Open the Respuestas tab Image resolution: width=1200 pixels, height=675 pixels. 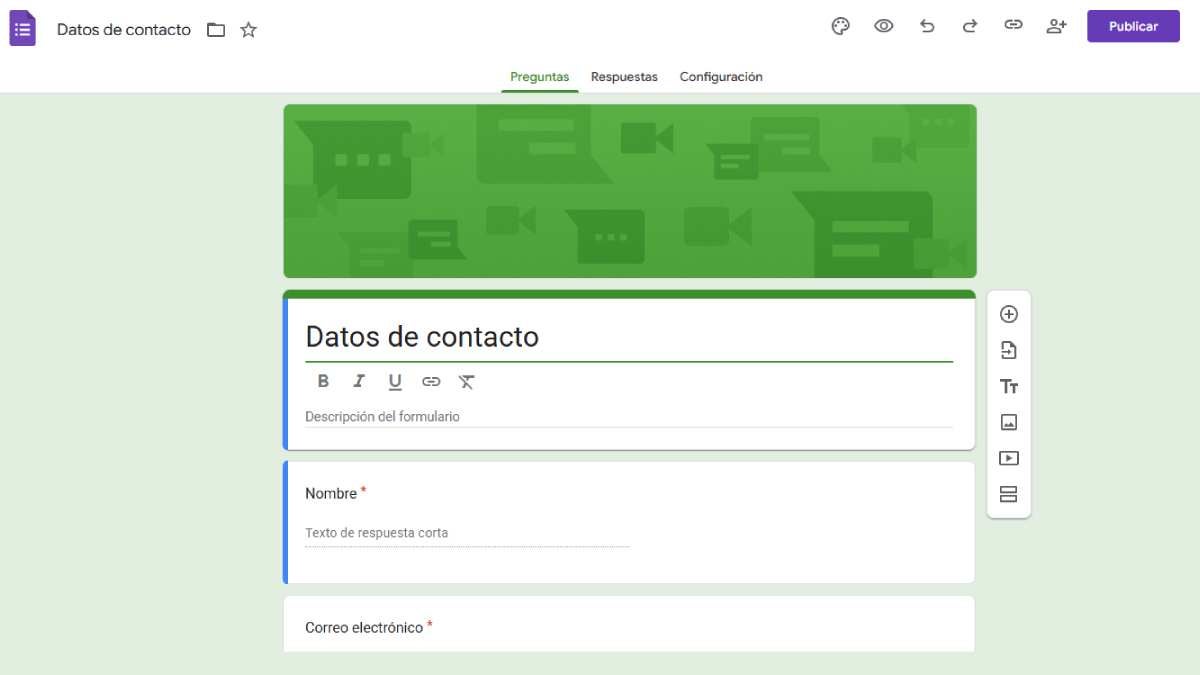(624, 77)
